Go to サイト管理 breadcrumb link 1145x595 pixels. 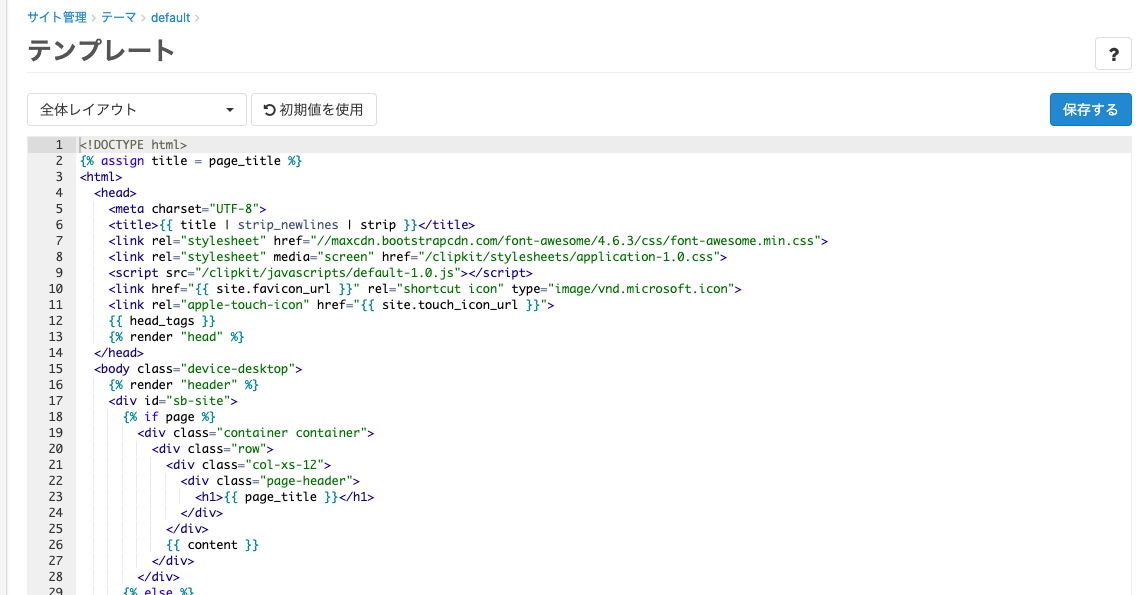[x=57, y=17]
